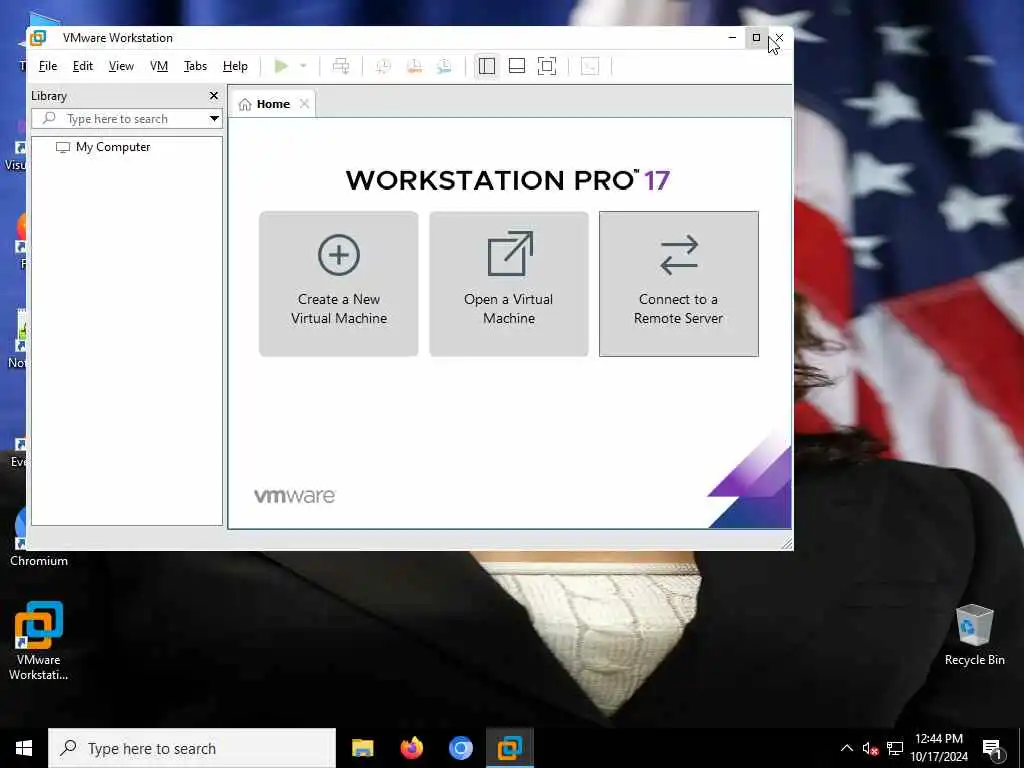Viewport: 1024px width, 768px height.
Task: Click Create a New Virtual Machine tile
Action: 339,284
